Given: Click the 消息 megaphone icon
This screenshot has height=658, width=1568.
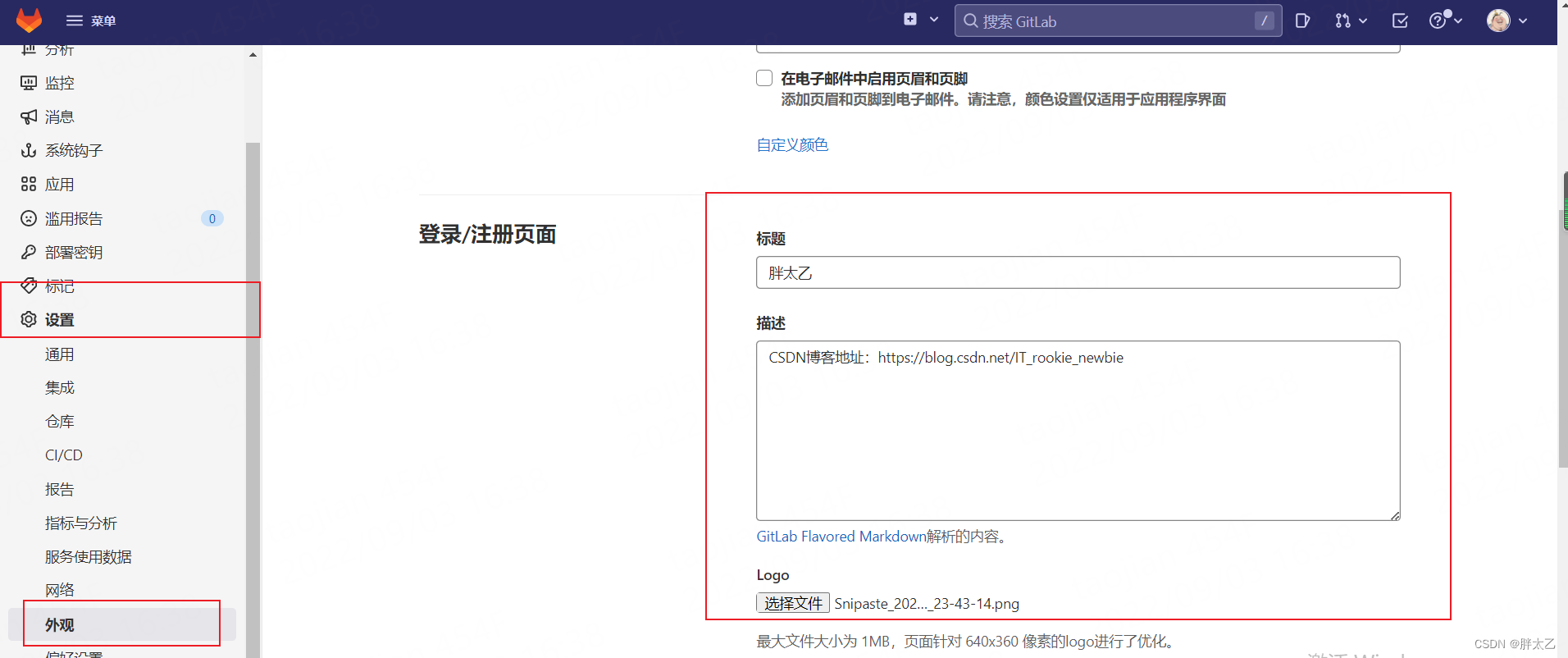Looking at the screenshot, I should (x=29, y=117).
